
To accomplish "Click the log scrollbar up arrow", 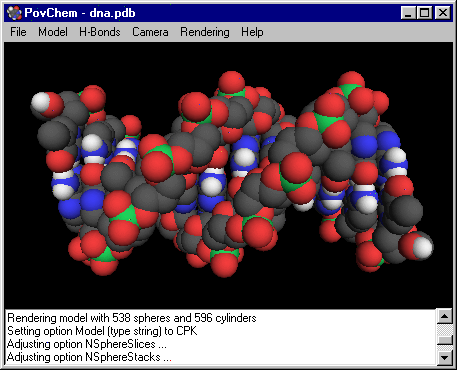I will [445, 316].
